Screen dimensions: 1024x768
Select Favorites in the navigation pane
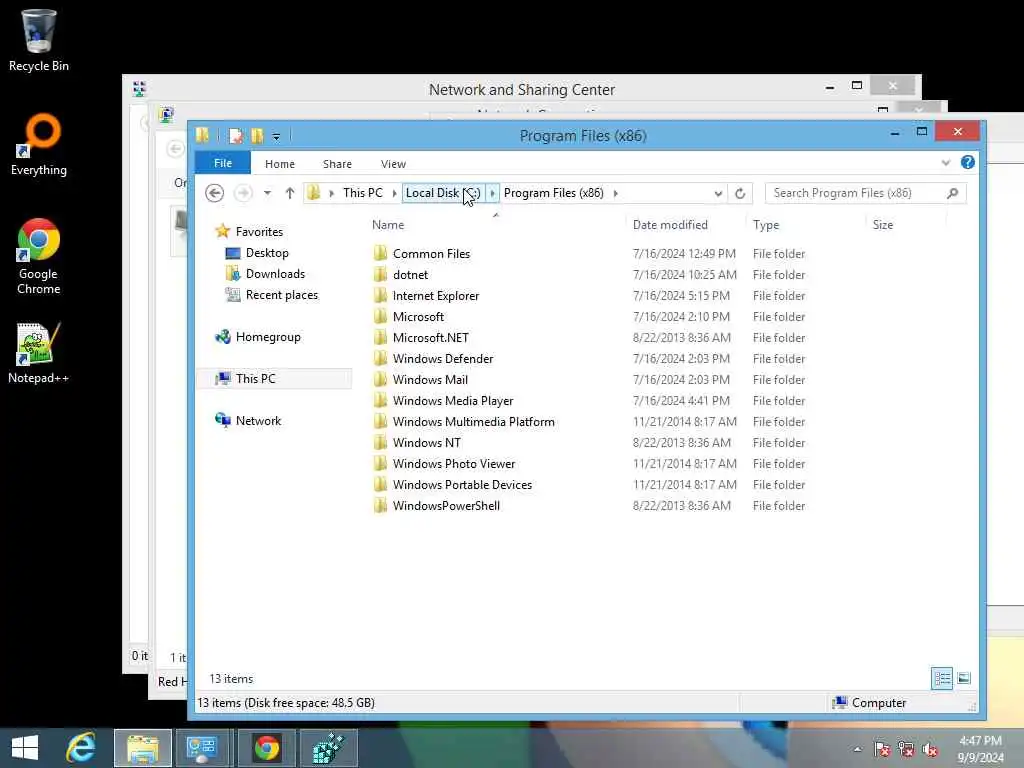point(259,232)
